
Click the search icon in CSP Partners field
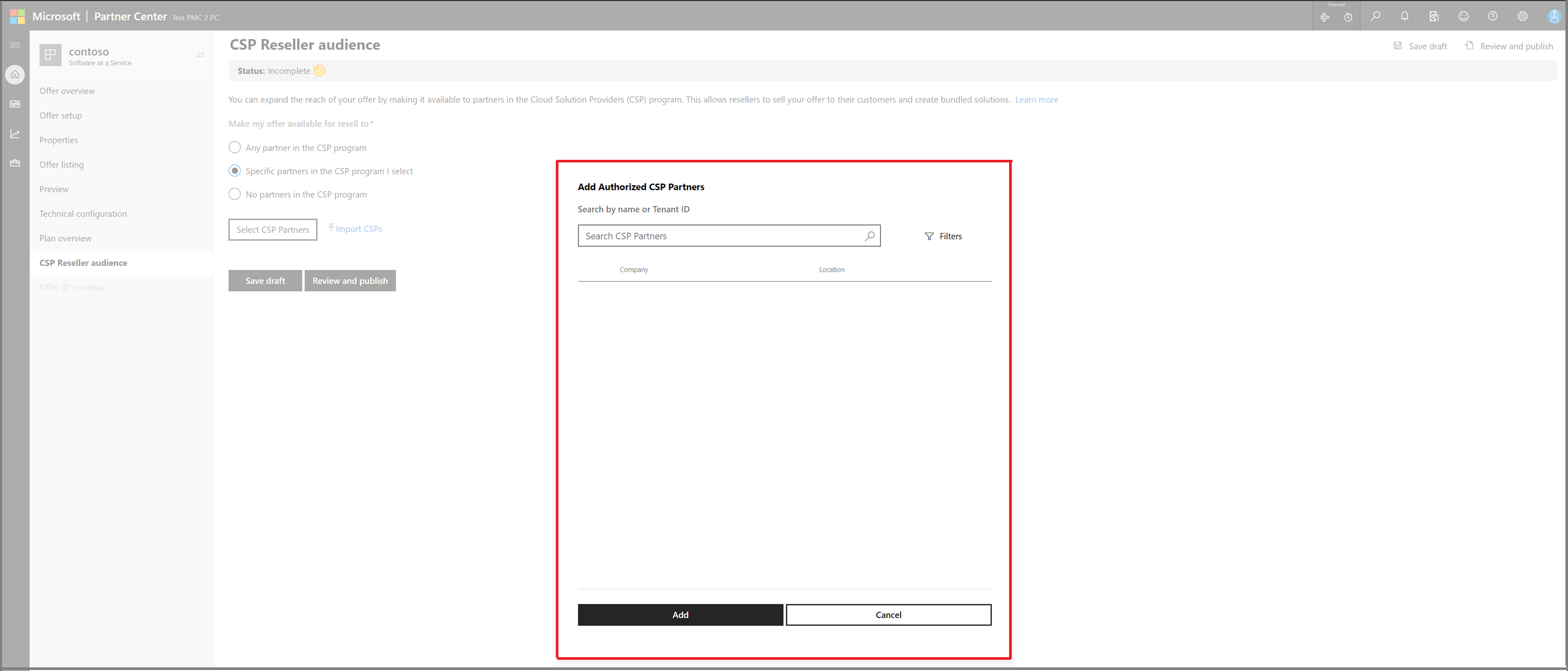[868, 235]
